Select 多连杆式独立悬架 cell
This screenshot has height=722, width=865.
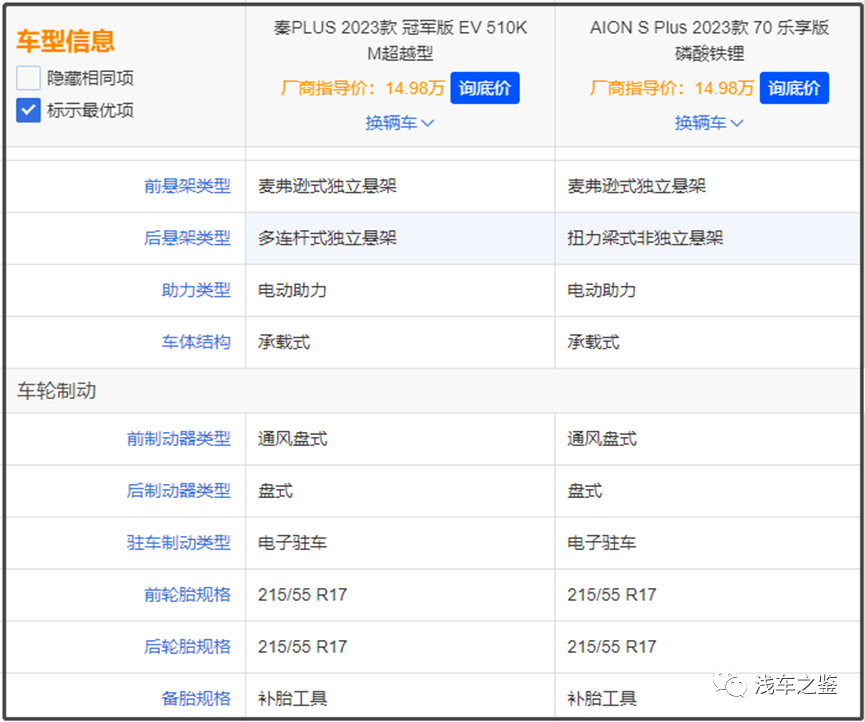(400, 238)
